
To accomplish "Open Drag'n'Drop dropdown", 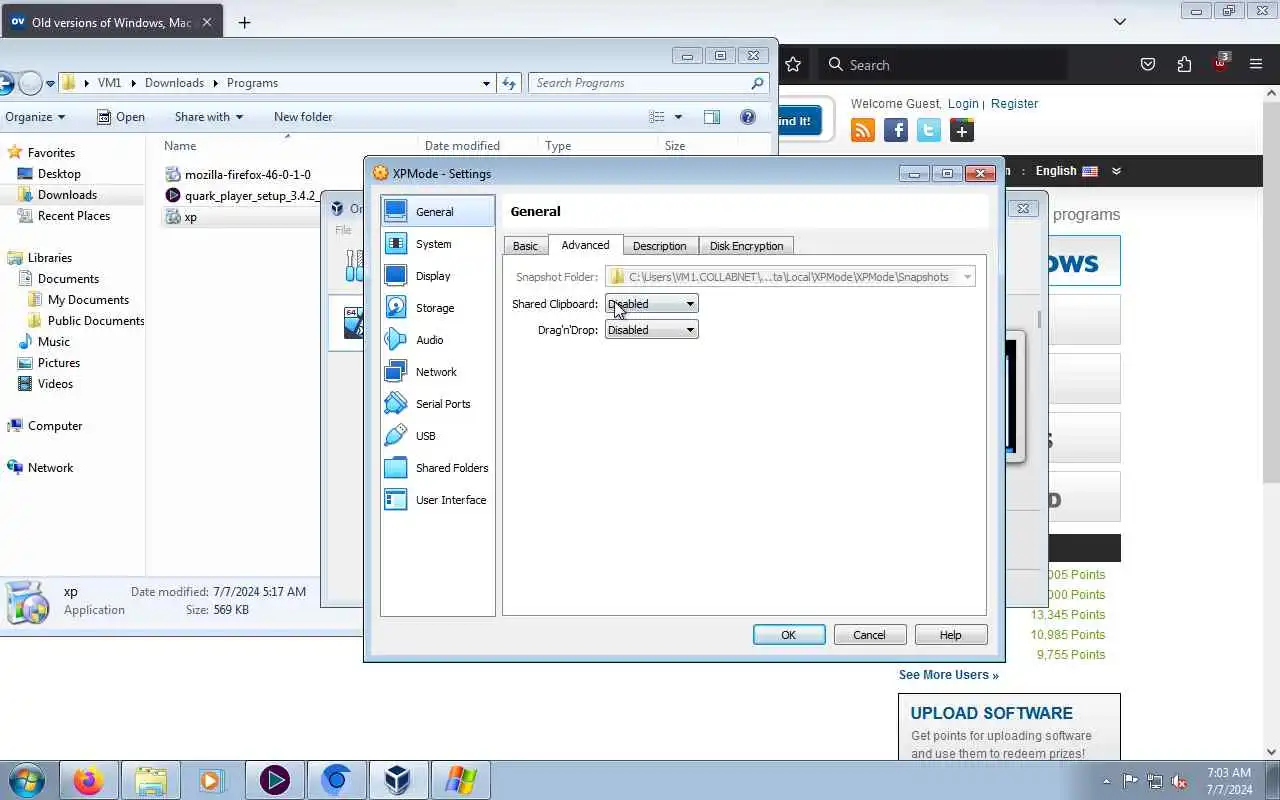I will pyautogui.click(x=651, y=330).
